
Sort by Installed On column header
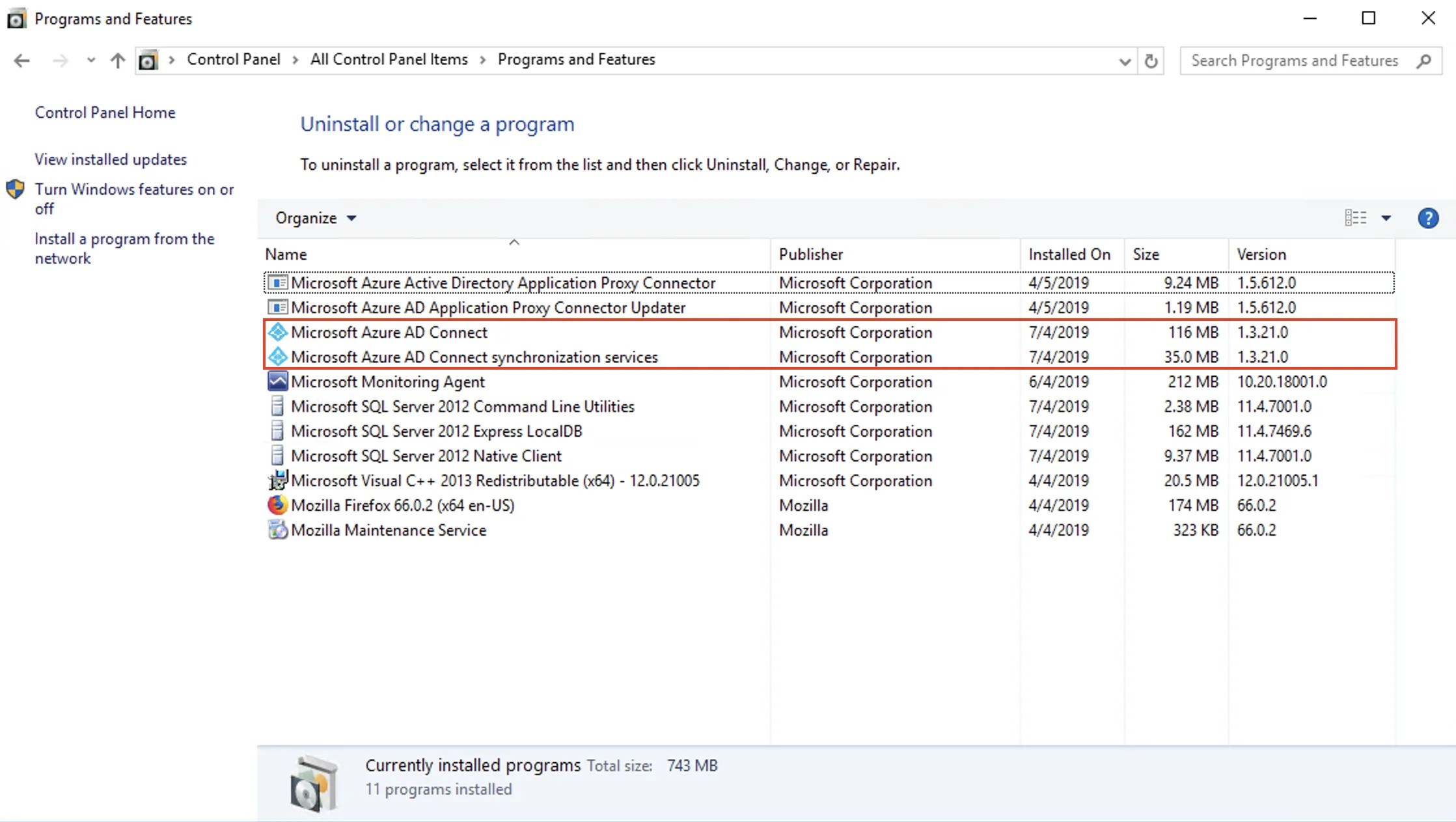tap(1073, 254)
